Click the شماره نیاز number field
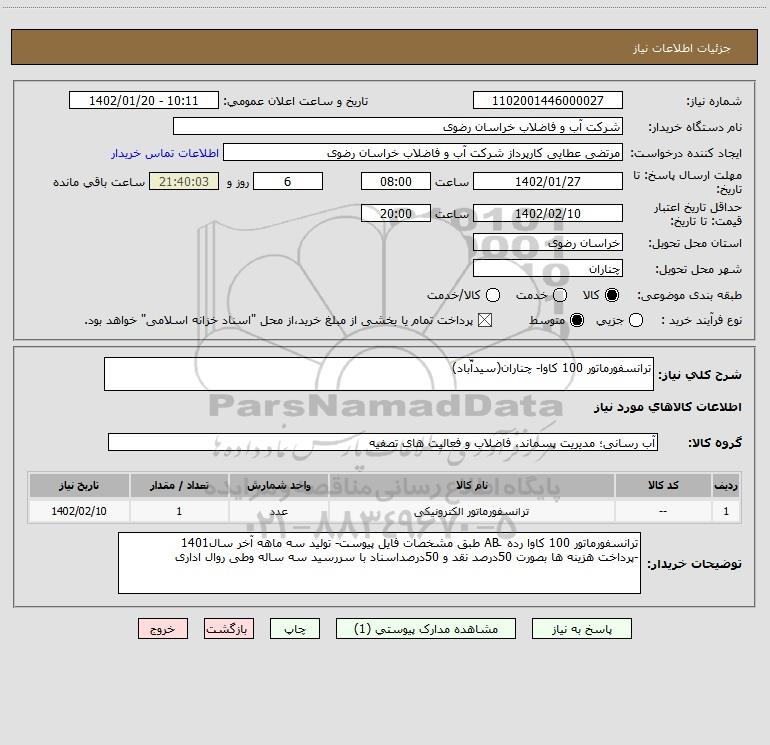 coord(548,101)
